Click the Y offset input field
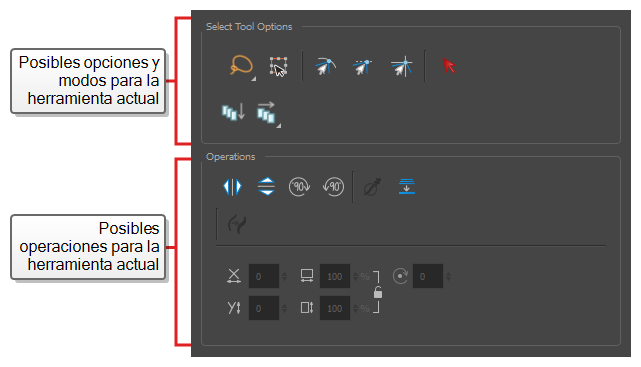 click(x=264, y=308)
